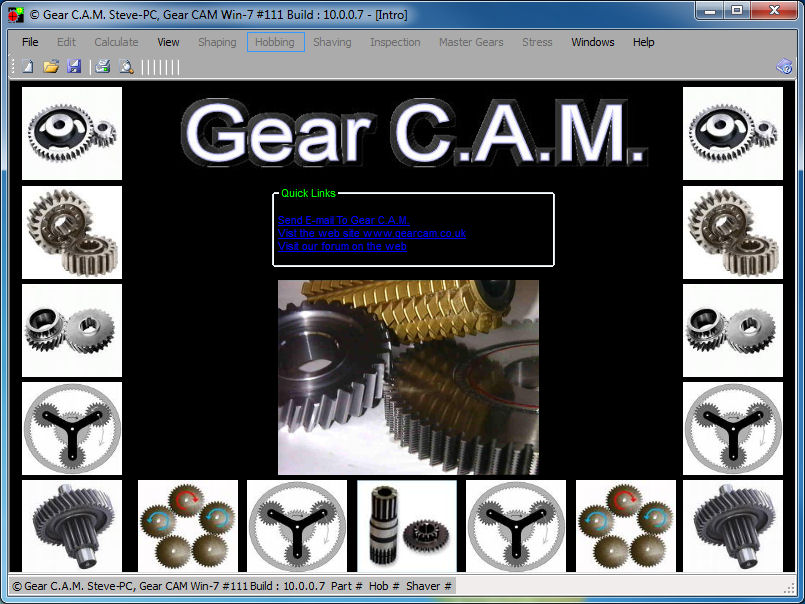Screen dimensions: 805x604
Task: Open the Master Gears menu
Action: point(471,42)
